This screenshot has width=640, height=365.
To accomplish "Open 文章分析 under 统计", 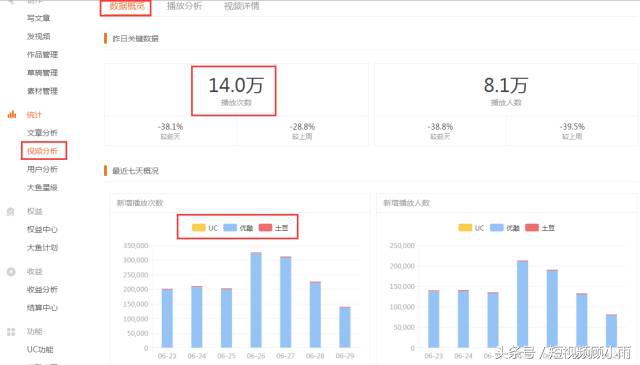I will tap(42, 133).
